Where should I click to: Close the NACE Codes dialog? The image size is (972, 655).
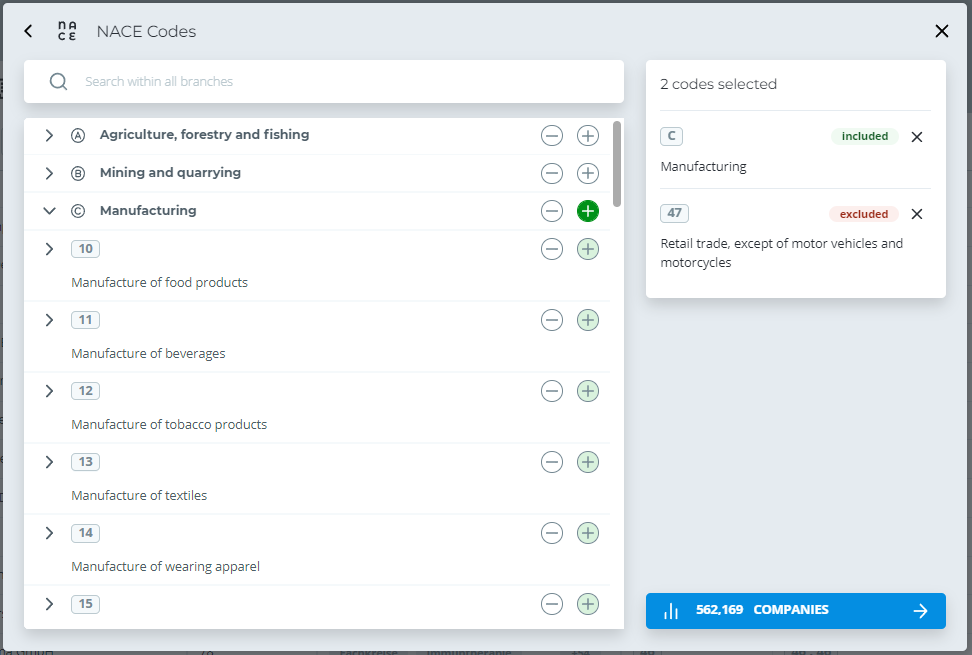pyautogui.click(x=941, y=31)
